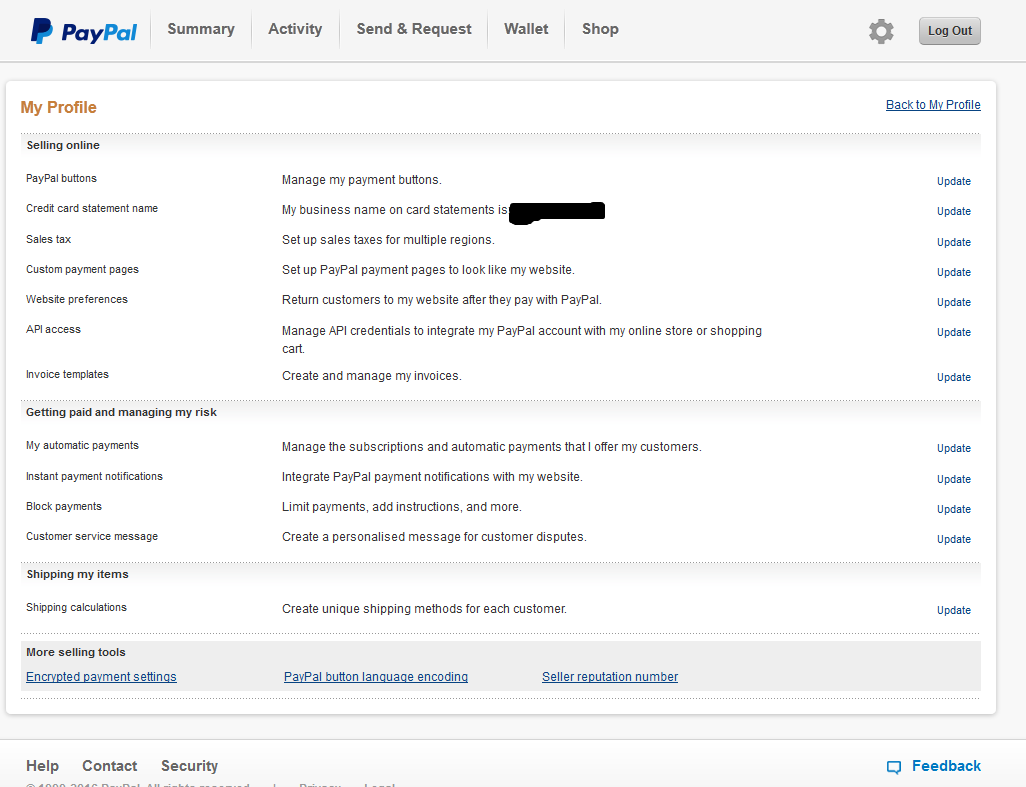Open the Shop tab
This screenshot has width=1026, height=787.
click(600, 29)
